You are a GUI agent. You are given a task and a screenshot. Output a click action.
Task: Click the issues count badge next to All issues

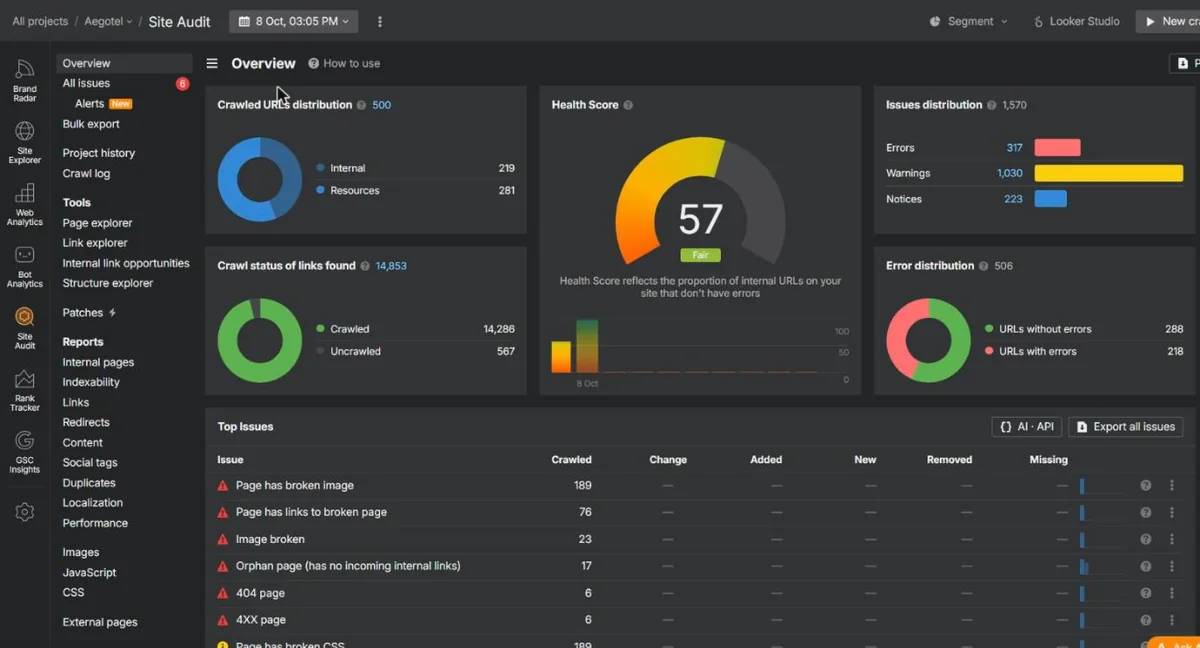point(182,84)
